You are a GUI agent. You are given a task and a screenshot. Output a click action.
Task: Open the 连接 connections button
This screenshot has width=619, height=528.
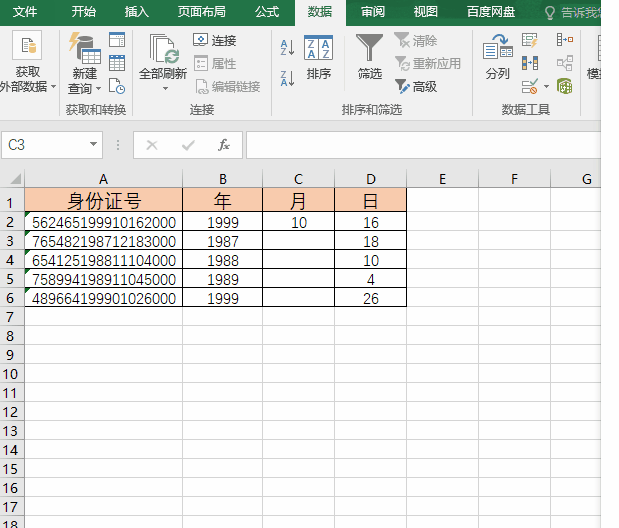coord(215,40)
